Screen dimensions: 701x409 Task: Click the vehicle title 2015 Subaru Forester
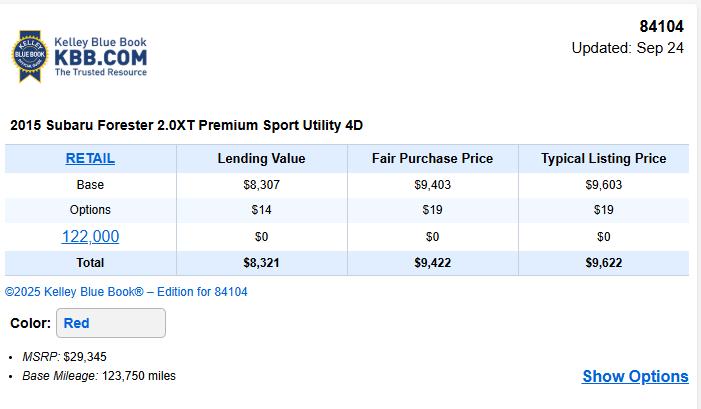pyautogui.click(x=186, y=126)
